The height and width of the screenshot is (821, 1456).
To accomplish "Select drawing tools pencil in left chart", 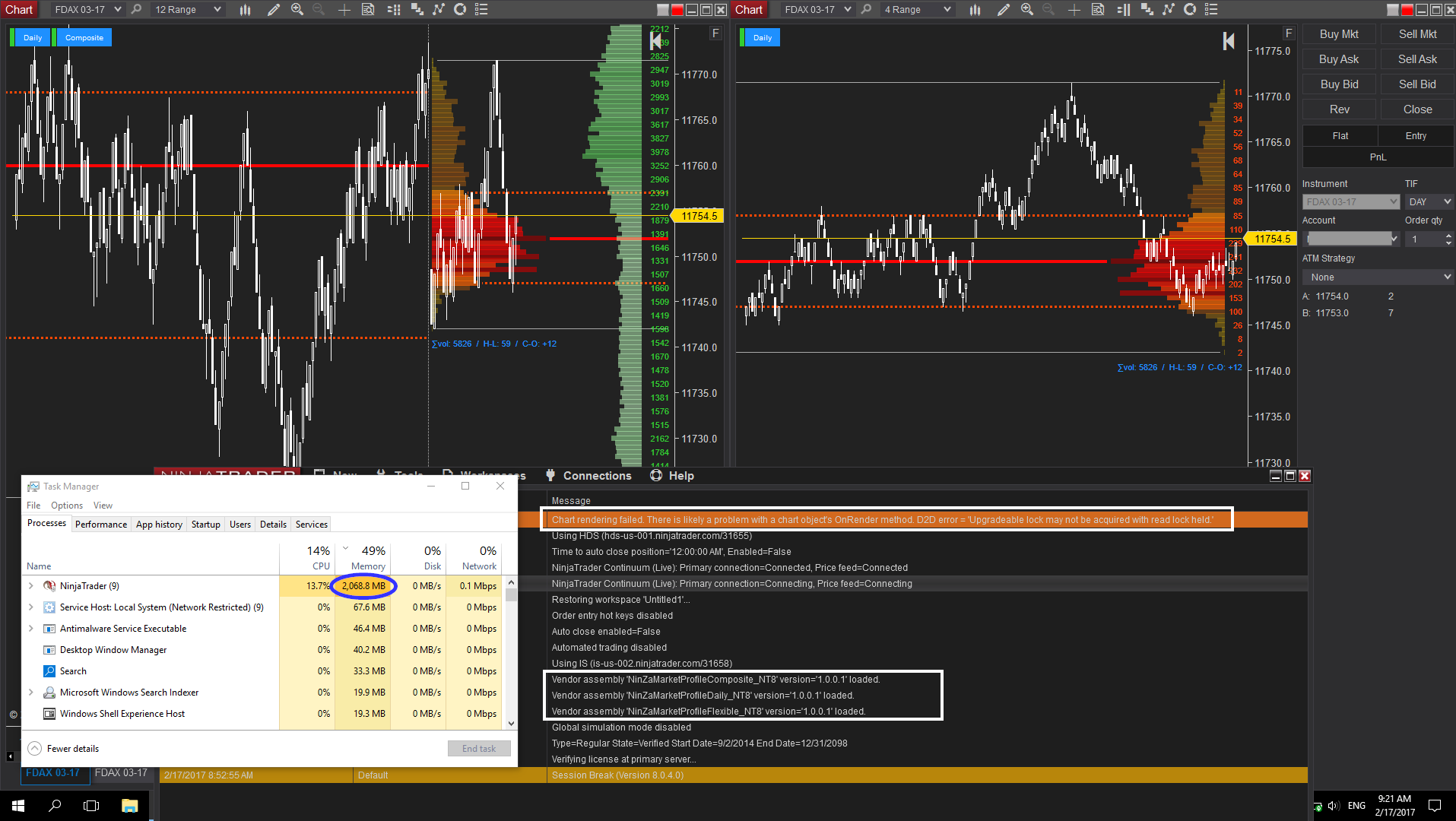I will coord(274,10).
